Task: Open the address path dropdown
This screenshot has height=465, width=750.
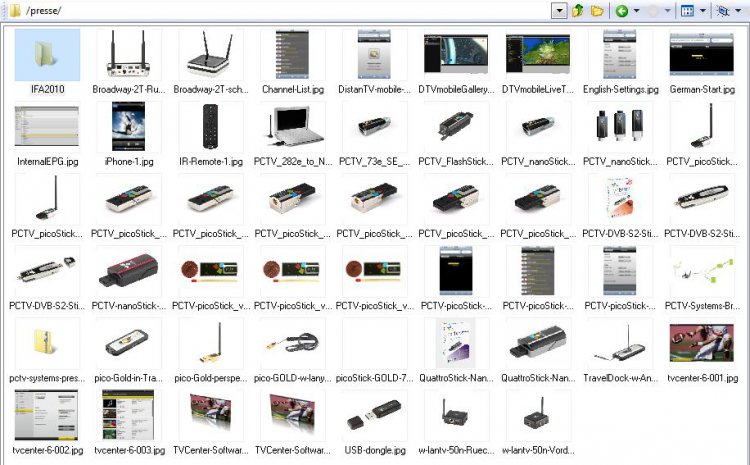Action: click(x=559, y=11)
